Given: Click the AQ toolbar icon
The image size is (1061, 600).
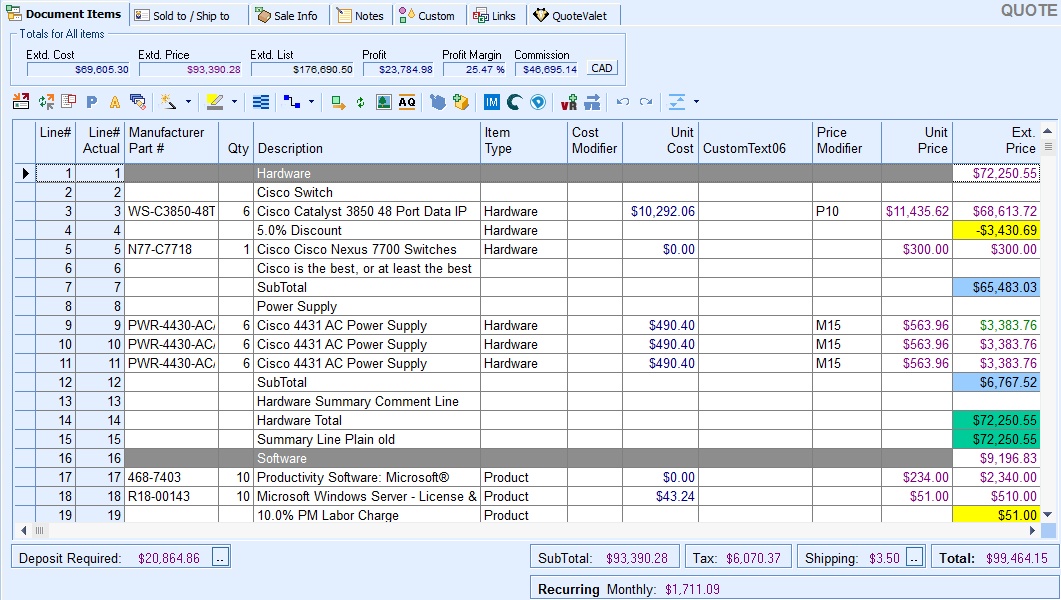Looking at the screenshot, I should [x=407, y=102].
